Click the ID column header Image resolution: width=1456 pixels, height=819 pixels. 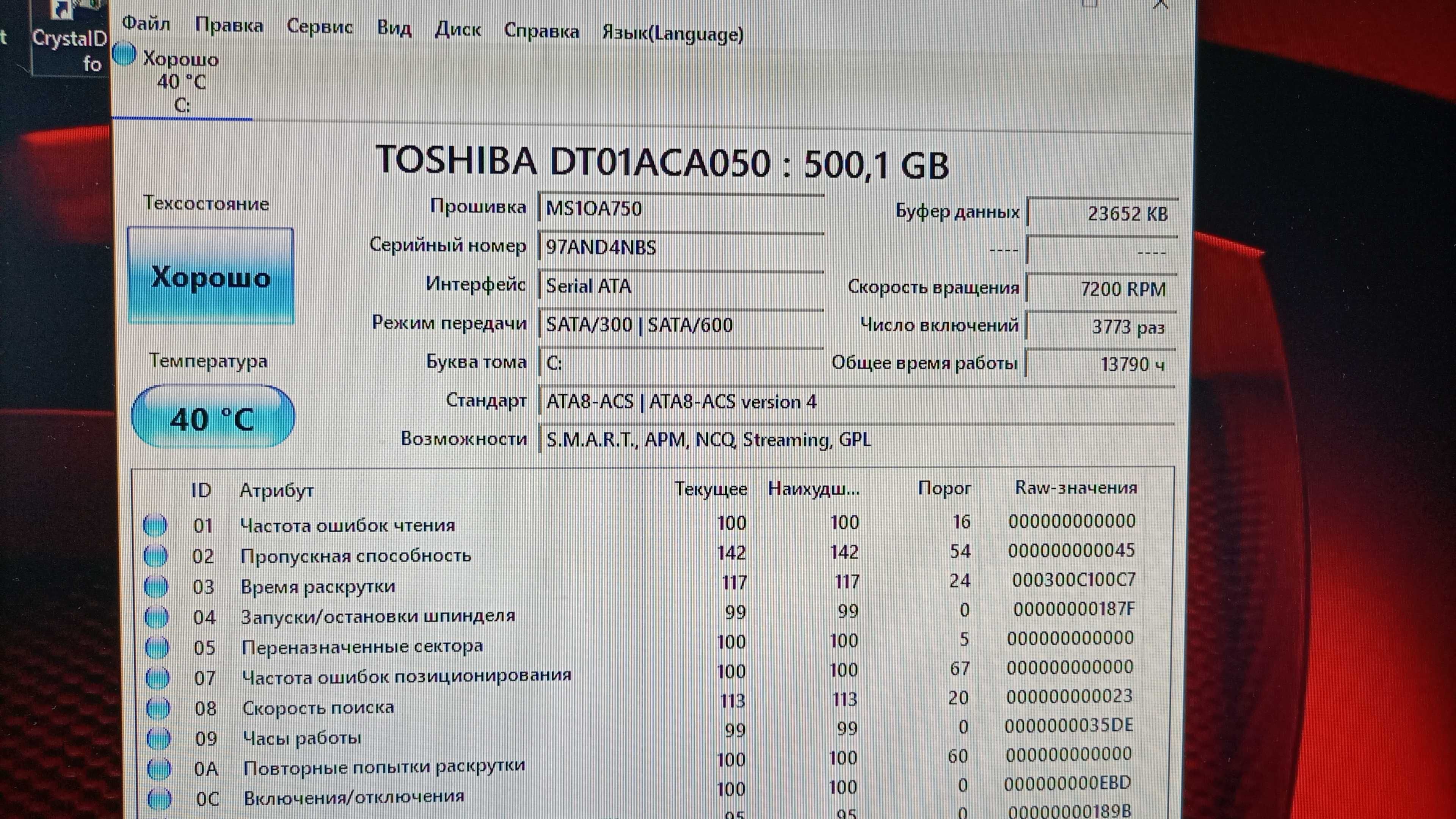click(x=201, y=490)
